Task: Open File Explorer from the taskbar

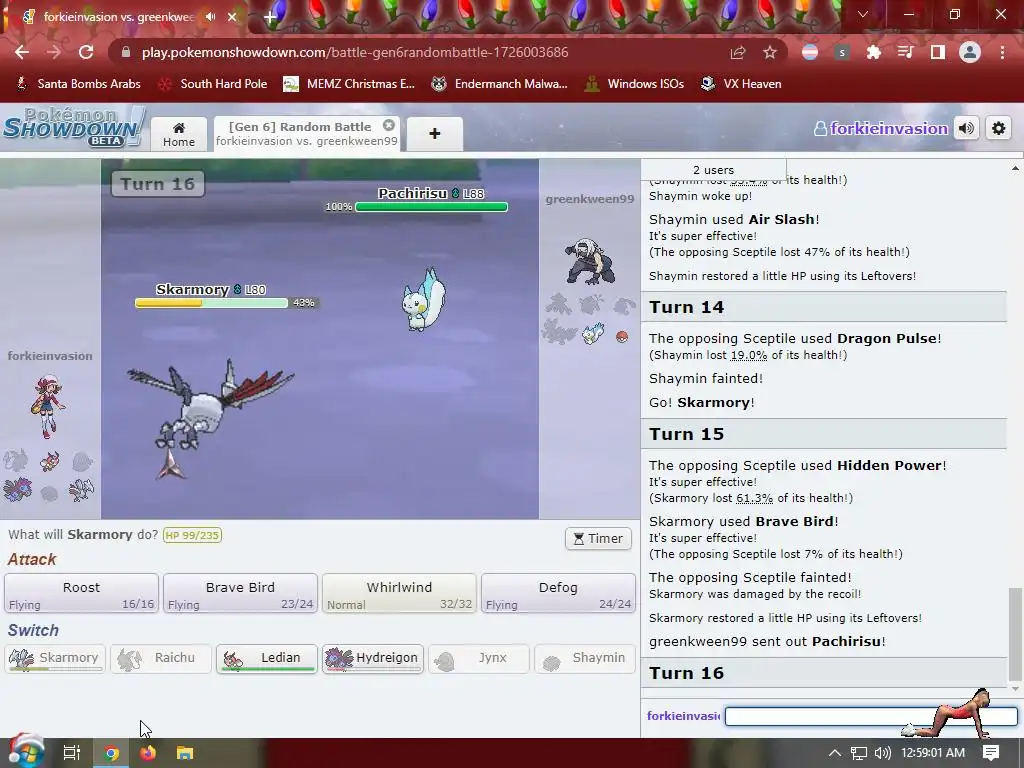Action: (x=185, y=753)
